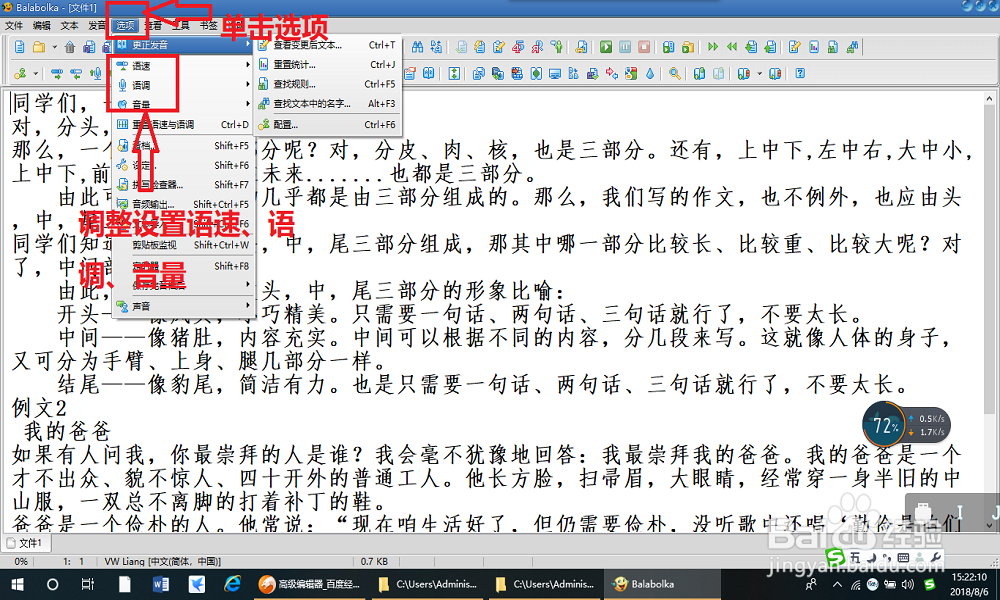Viewport: 1000px width, 600px height.
Task: Click the Pause reading button
Action: click(625, 47)
